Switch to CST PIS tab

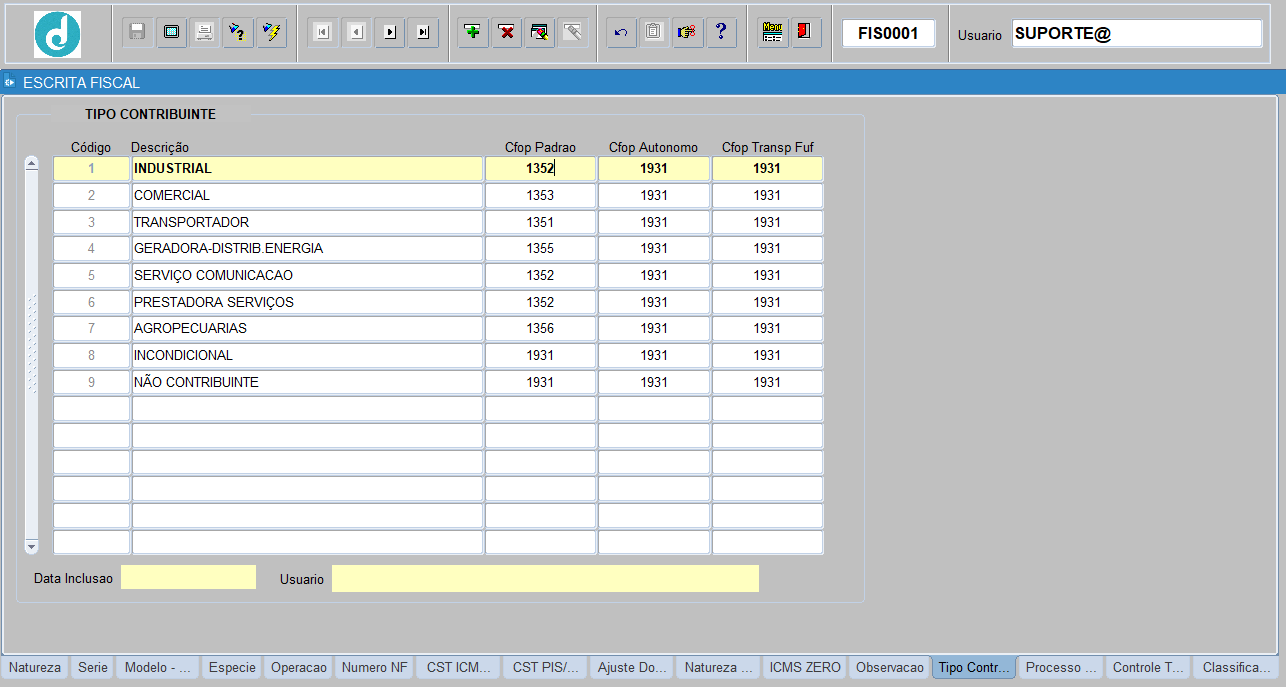pyautogui.click(x=546, y=668)
